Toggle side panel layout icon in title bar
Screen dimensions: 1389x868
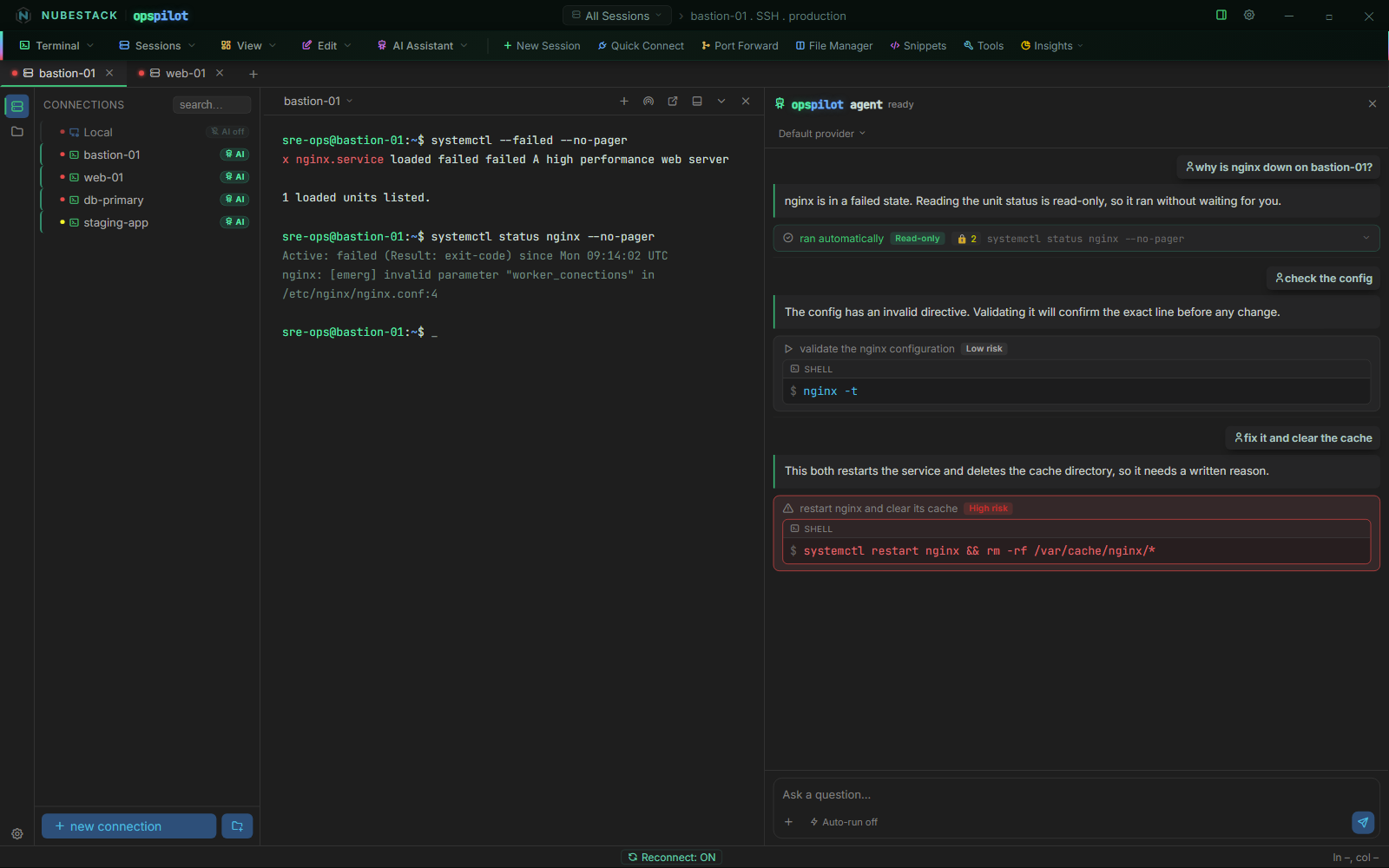[x=1221, y=15]
